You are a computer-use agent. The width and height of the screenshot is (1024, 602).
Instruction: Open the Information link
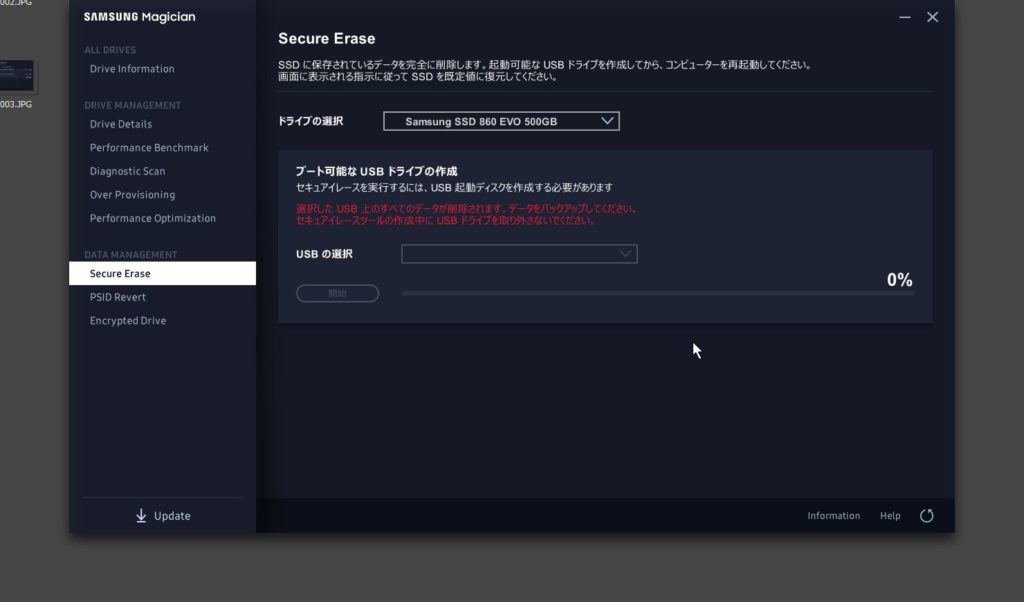tap(833, 516)
